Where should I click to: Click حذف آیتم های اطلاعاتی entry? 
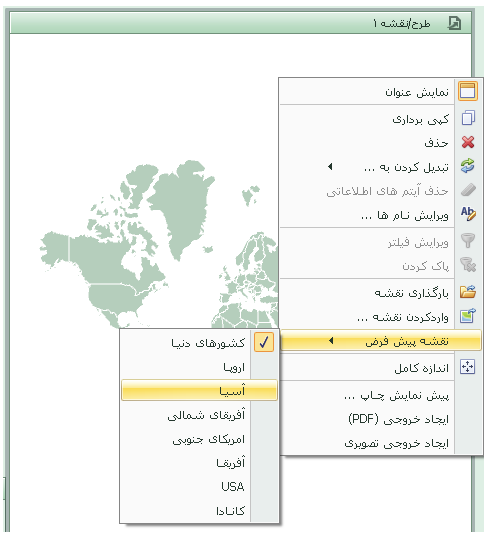click(380, 191)
